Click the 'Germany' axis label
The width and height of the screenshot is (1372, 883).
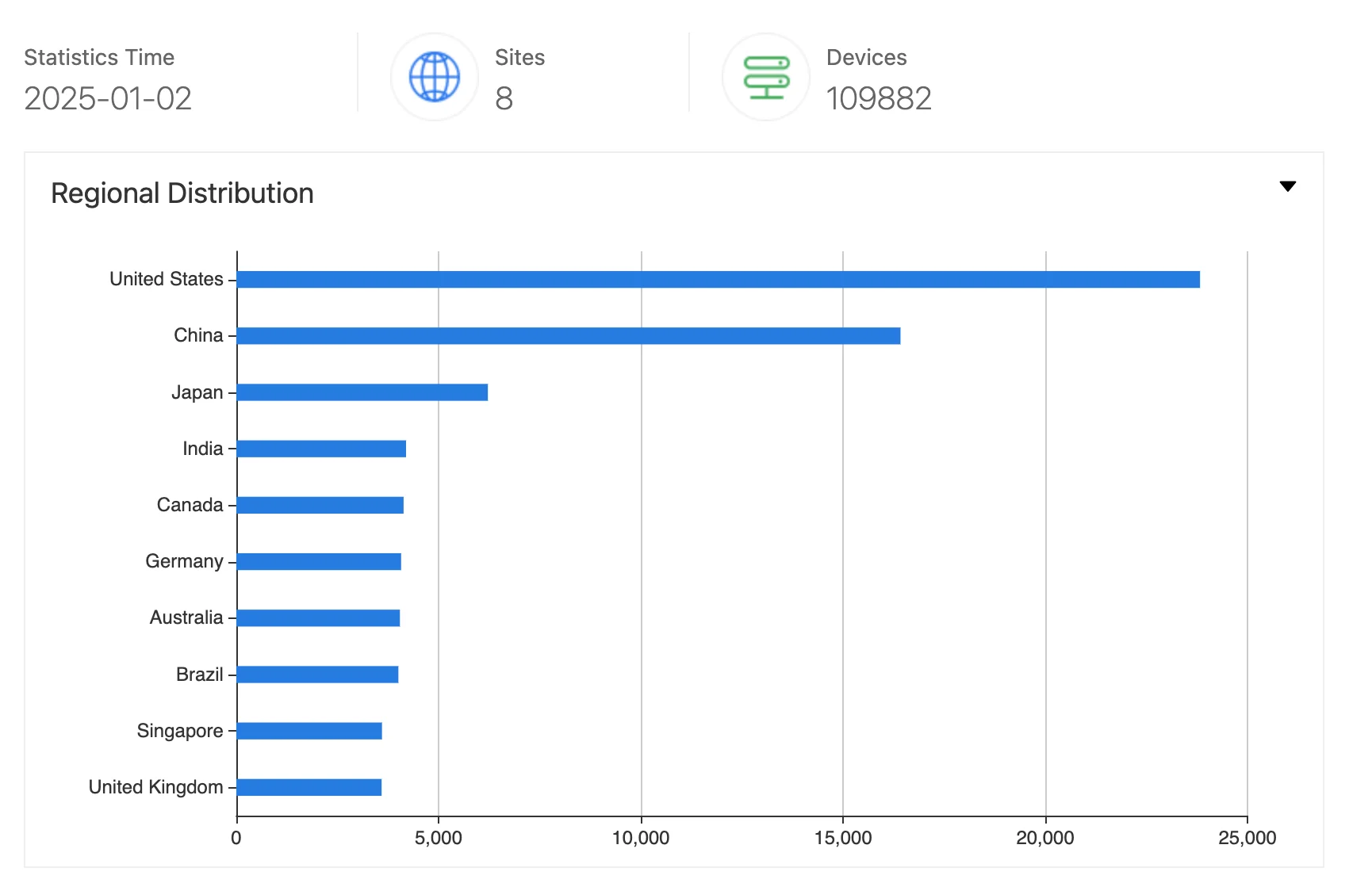point(184,561)
